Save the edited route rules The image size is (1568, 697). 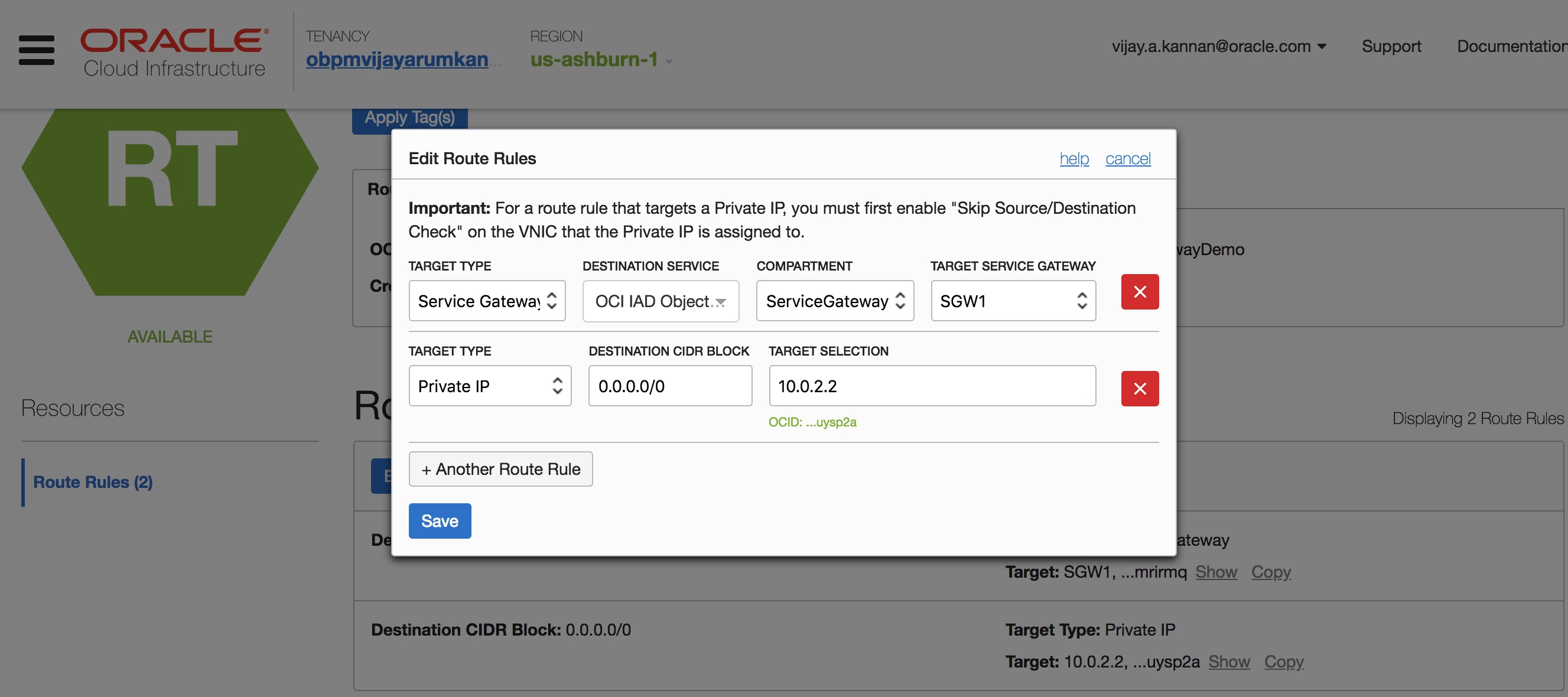point(440,521)
